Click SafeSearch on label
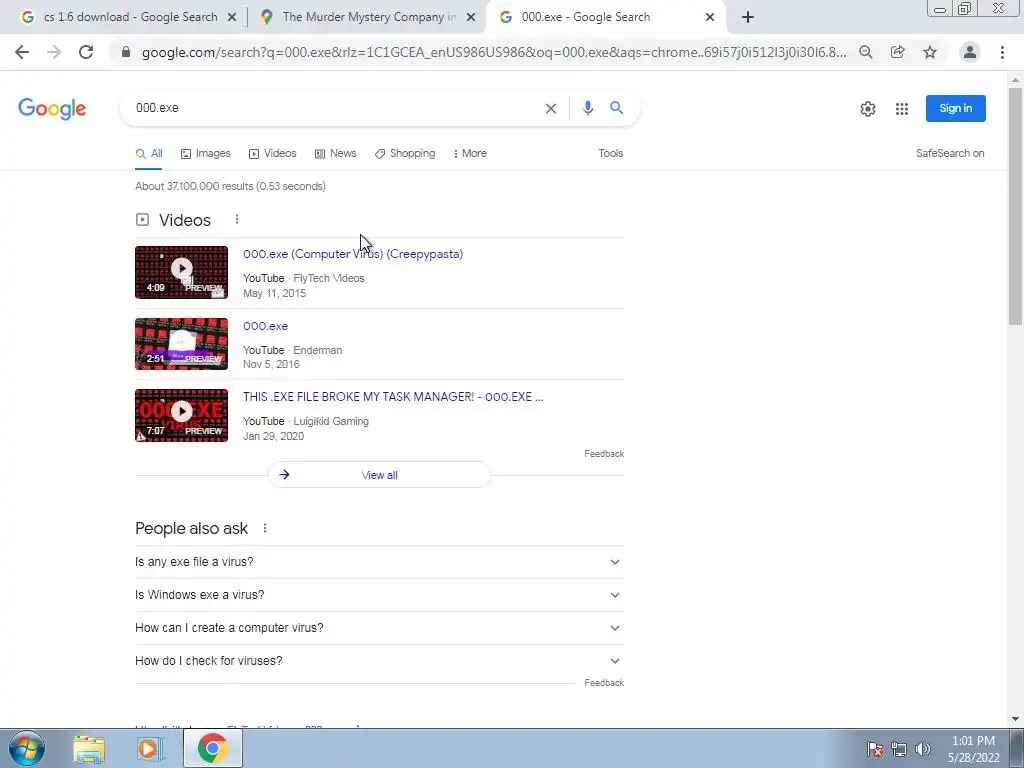Screen dimensions: 1024x768 point(950,153)
